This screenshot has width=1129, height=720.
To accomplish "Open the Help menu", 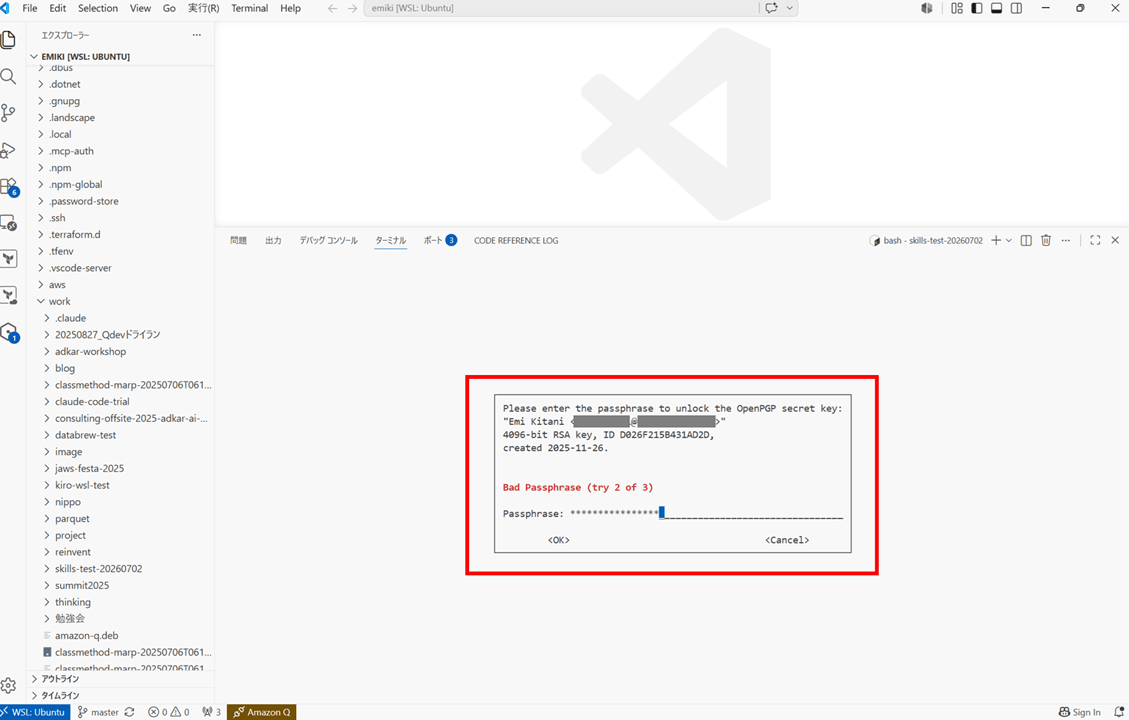I will click(290, 9).
